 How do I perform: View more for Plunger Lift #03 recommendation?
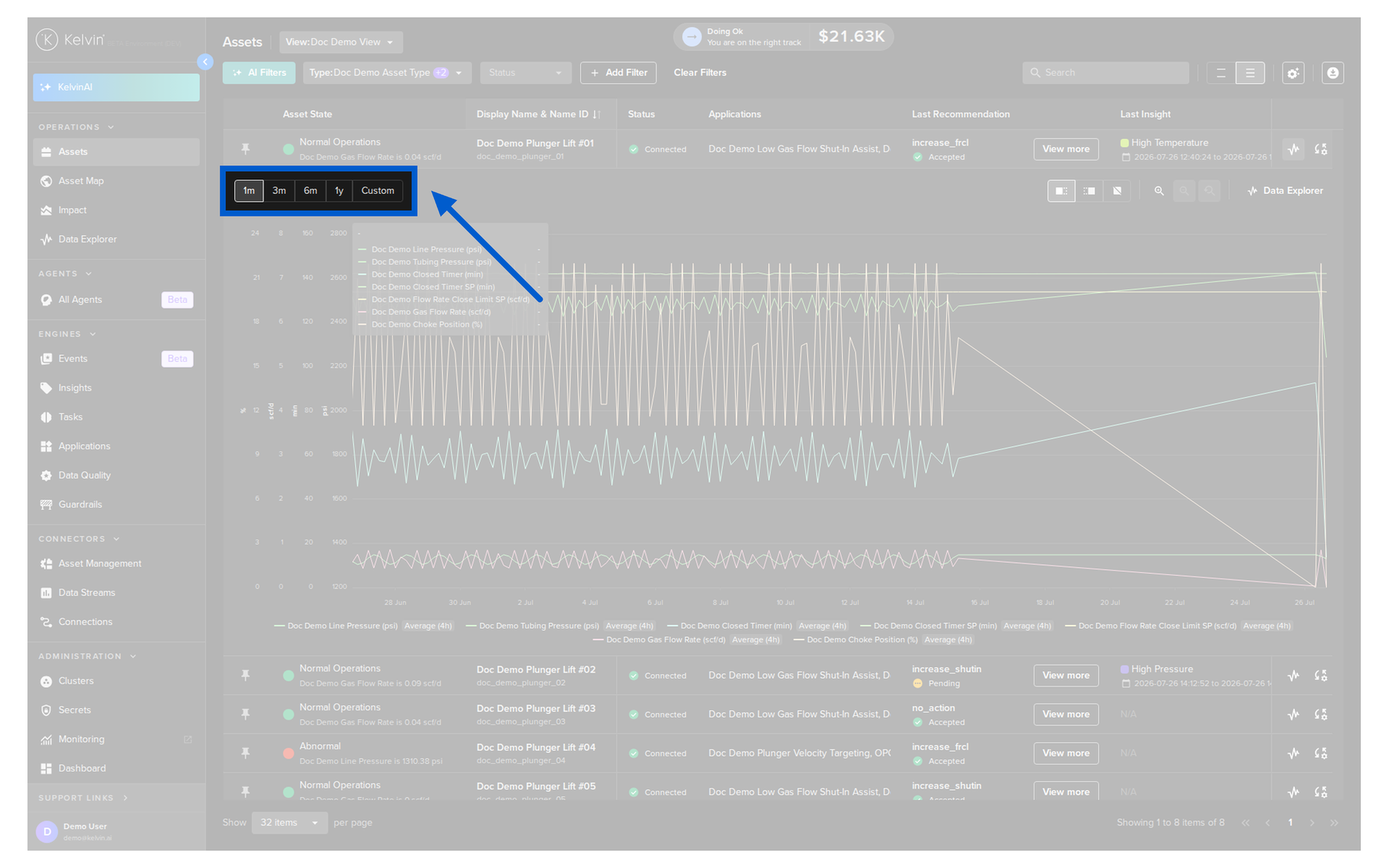(x=1066, y=714)
